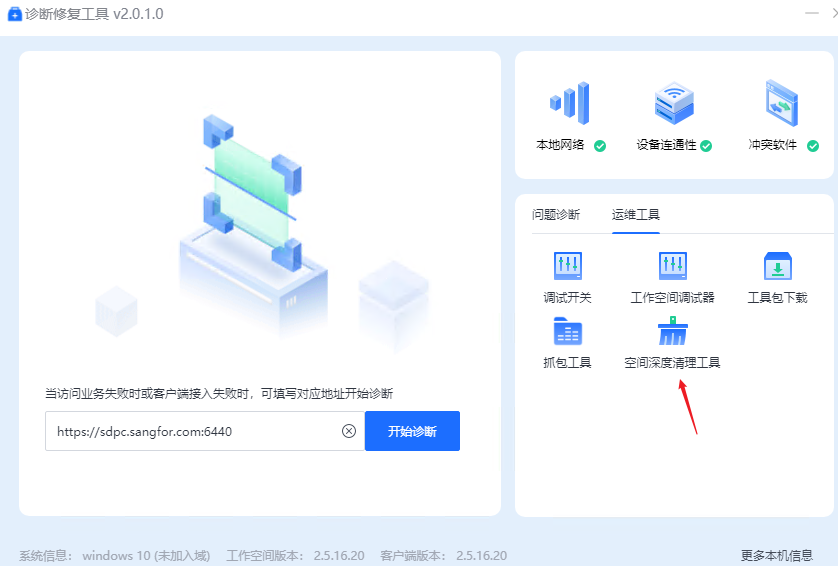Launch the 工作空间调试器 tool

point(672,266)
